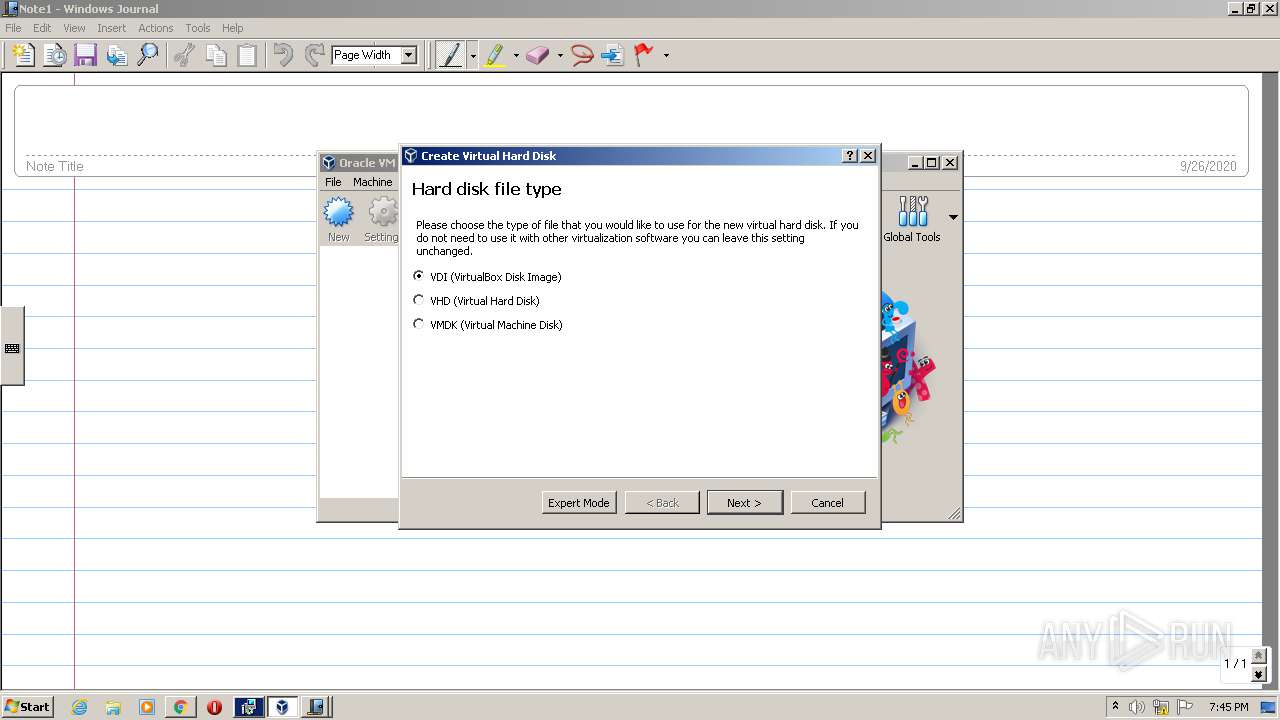
Task: Open the Journal Insert menu
Action: (111, 28)
